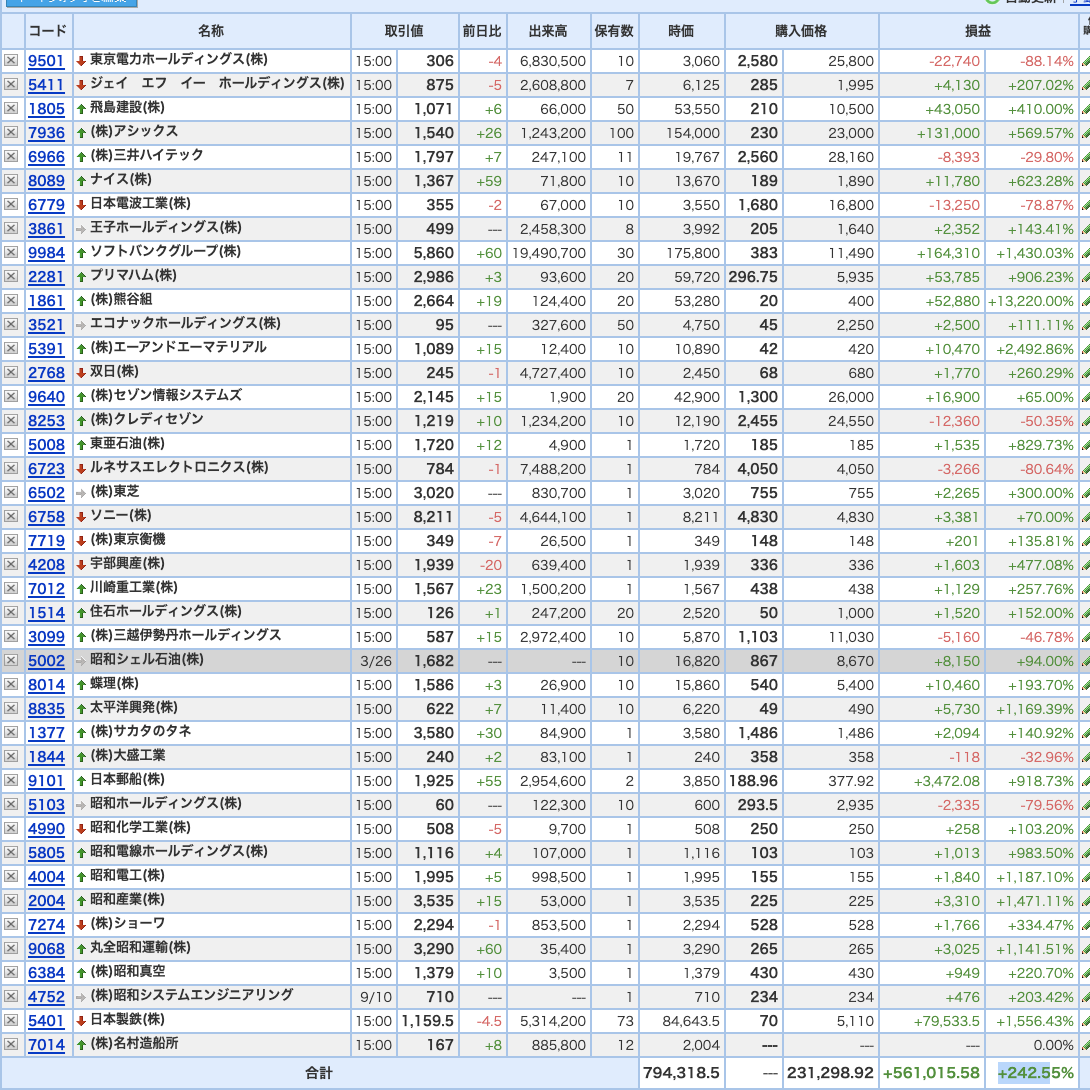Click the 購入価格 column header
This screenshot has width=1090, height=1090.
click(x=802, y=31)
